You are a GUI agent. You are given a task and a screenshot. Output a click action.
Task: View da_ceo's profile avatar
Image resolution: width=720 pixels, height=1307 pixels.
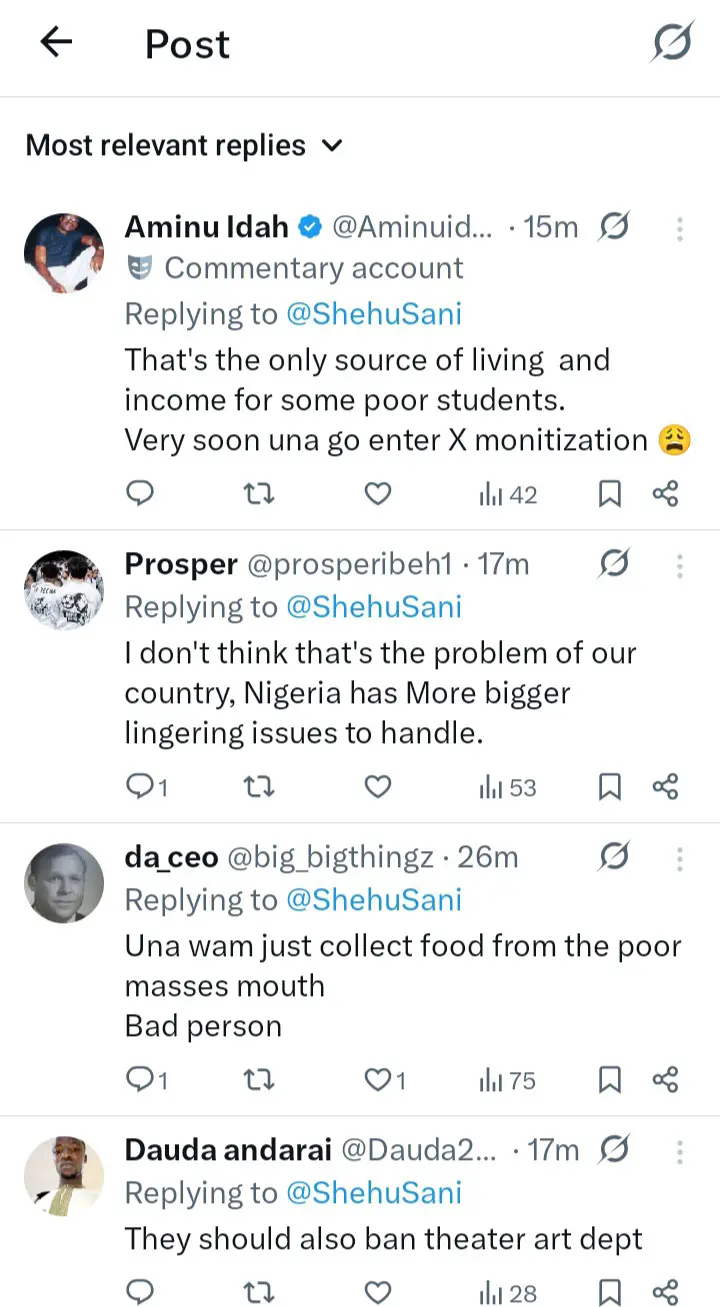pyautogui.click(x=64, y=883)
